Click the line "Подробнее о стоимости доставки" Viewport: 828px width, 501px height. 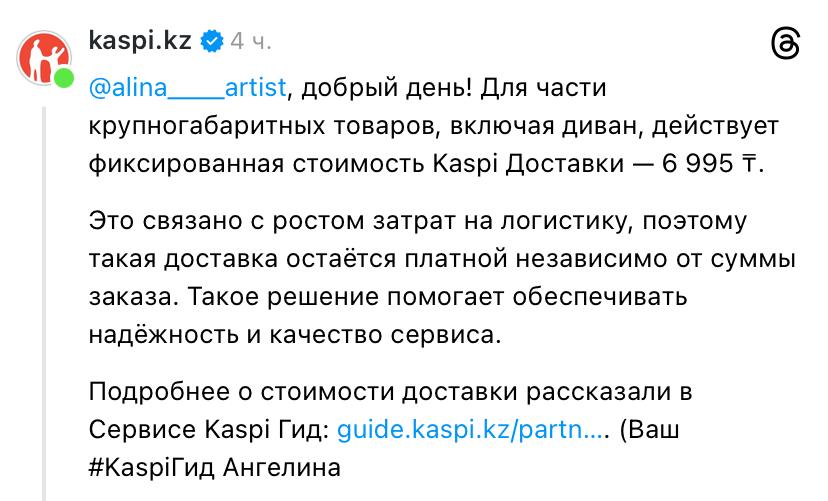point(390,391)
